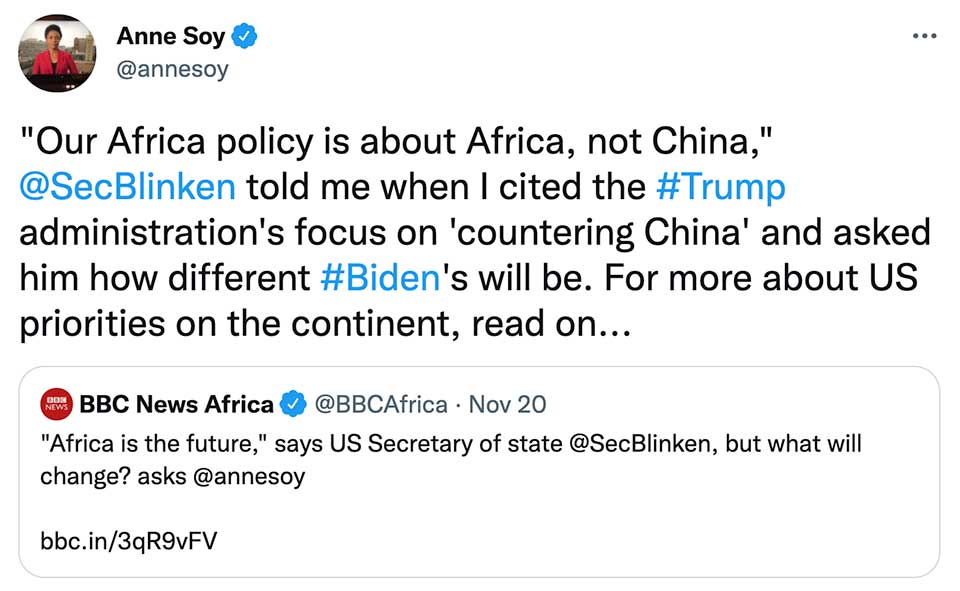Click the BBC News logo avatar
960x591 pixels.
54,404
